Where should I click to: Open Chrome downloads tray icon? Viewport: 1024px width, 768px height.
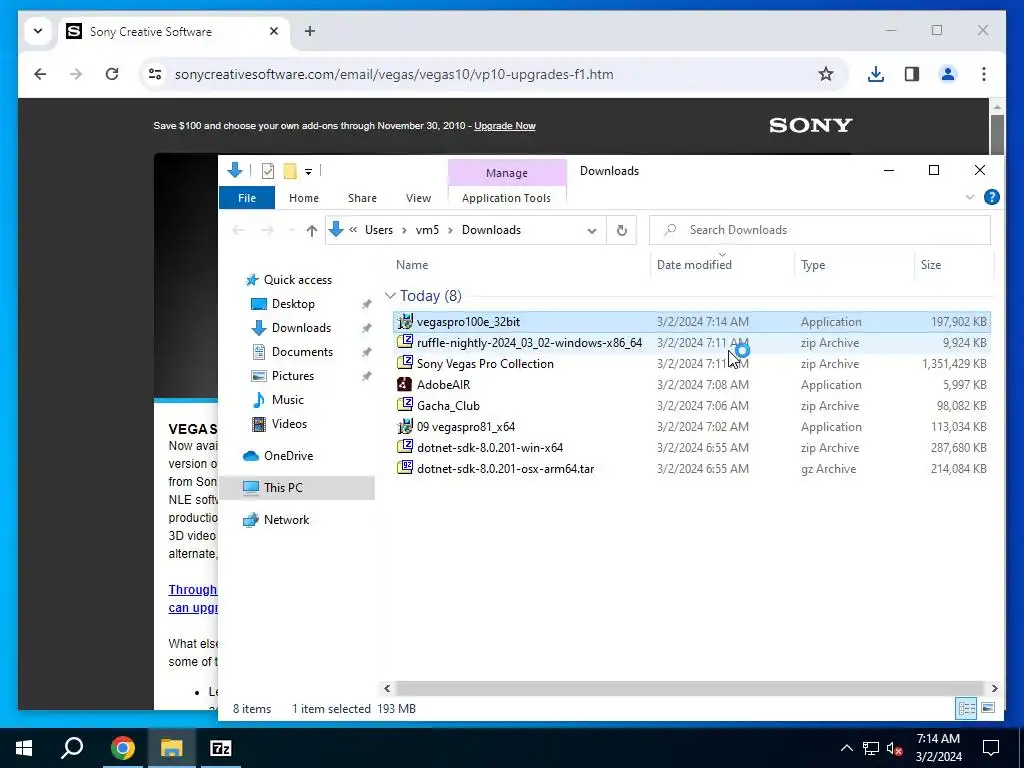click(x=876, y=74)
